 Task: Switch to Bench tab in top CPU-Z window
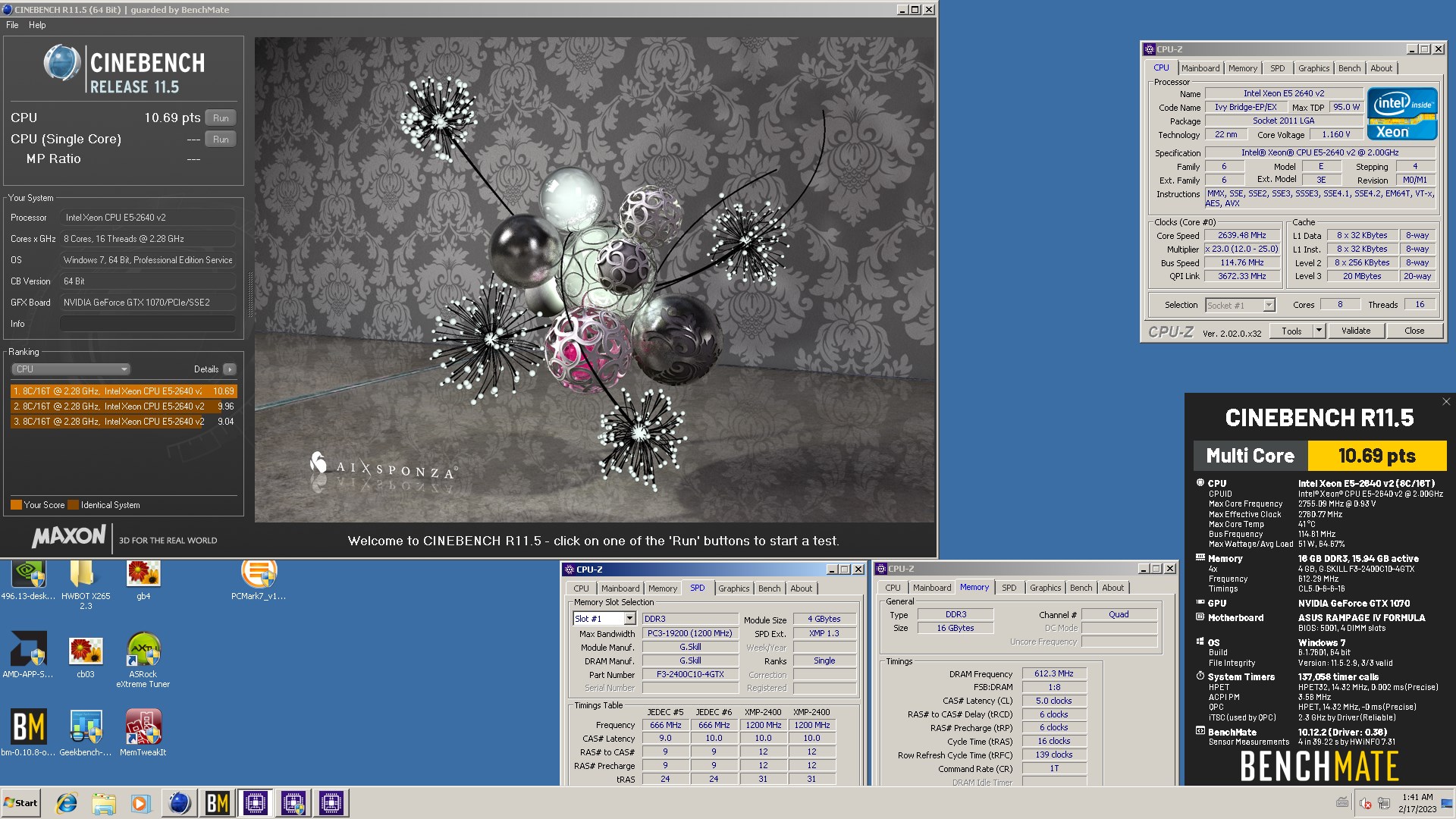(1349, 68)
